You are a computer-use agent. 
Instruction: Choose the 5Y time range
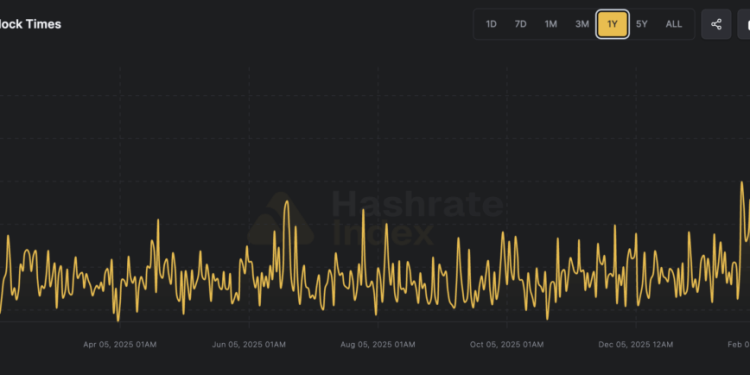click(x=642, y=24)
